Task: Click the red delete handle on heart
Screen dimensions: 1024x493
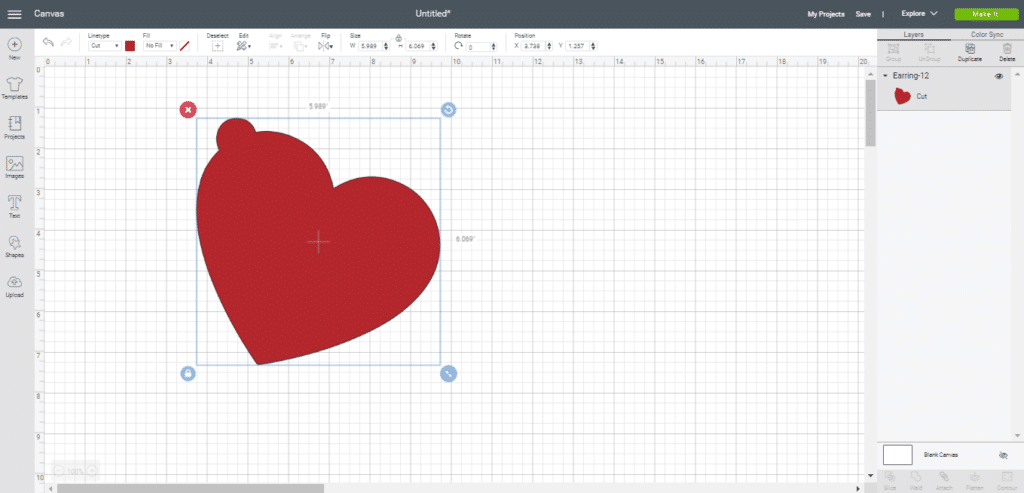Action: click(188, 109)
